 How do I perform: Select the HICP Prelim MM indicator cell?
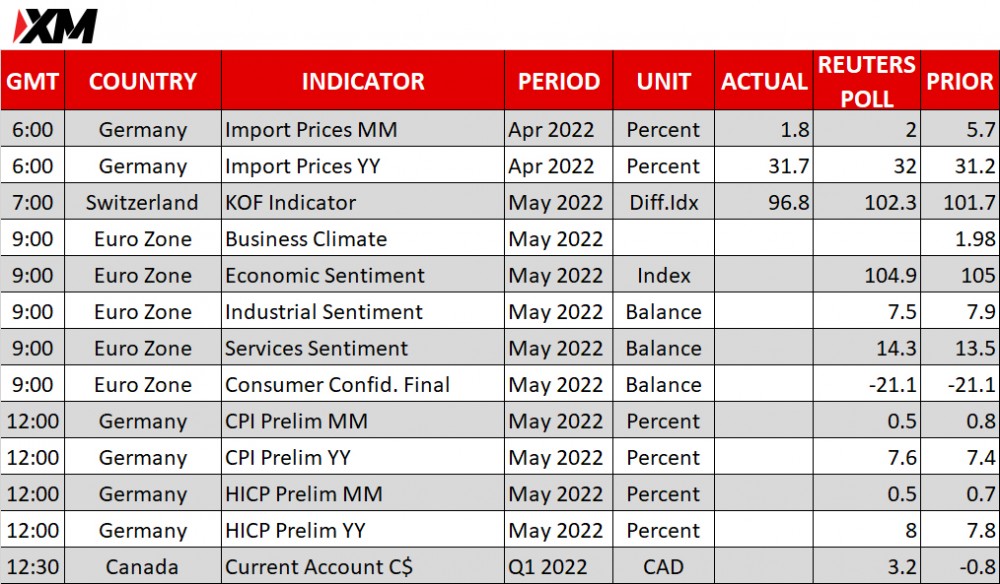coord(363,493)
